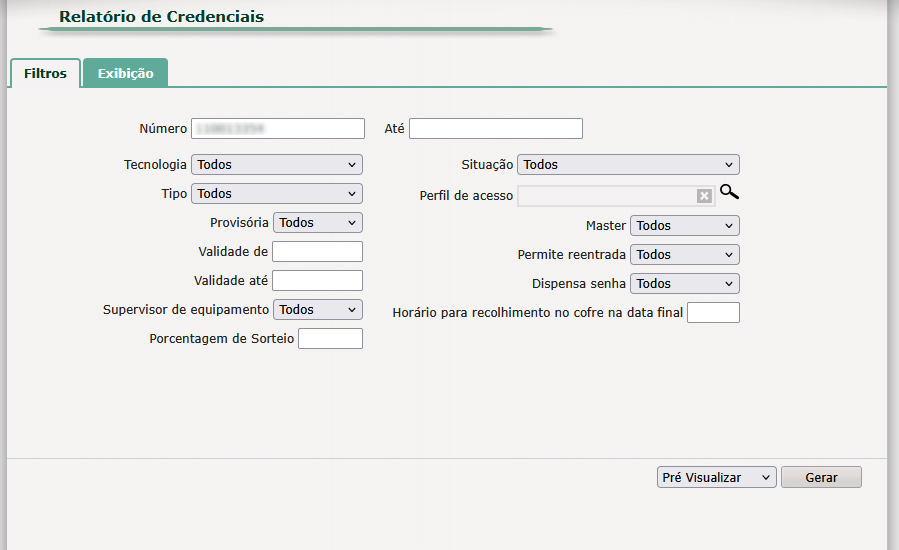
Task: Focus the Número input field
Action: click(278, 128)
